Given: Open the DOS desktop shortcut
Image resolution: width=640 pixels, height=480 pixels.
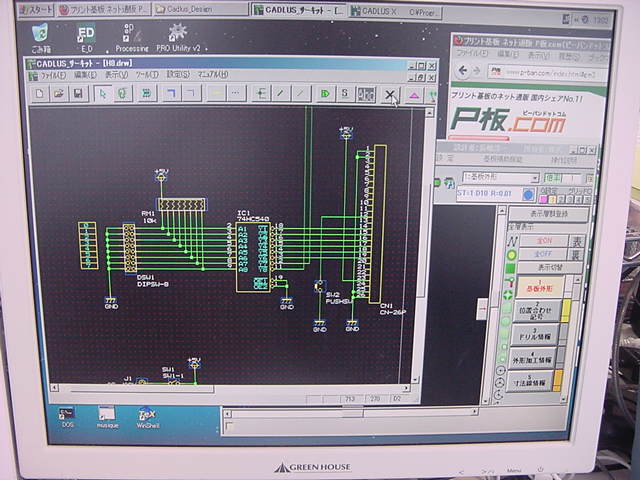Looking at the screenshot, I should [67, 417].
